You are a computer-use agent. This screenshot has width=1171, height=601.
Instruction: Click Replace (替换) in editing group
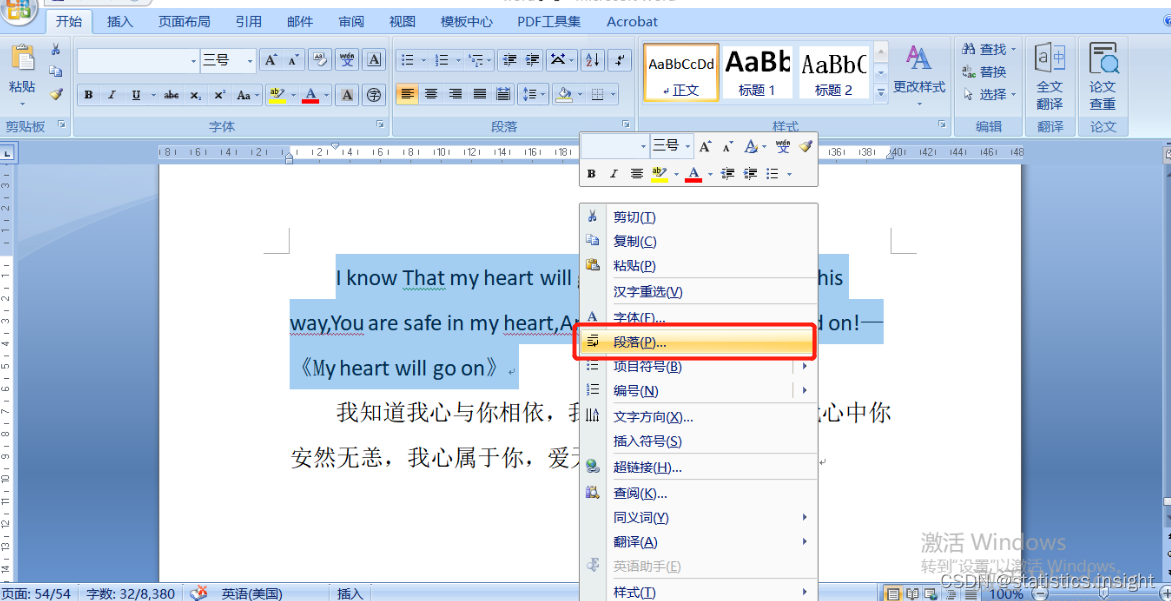[984, 72]
